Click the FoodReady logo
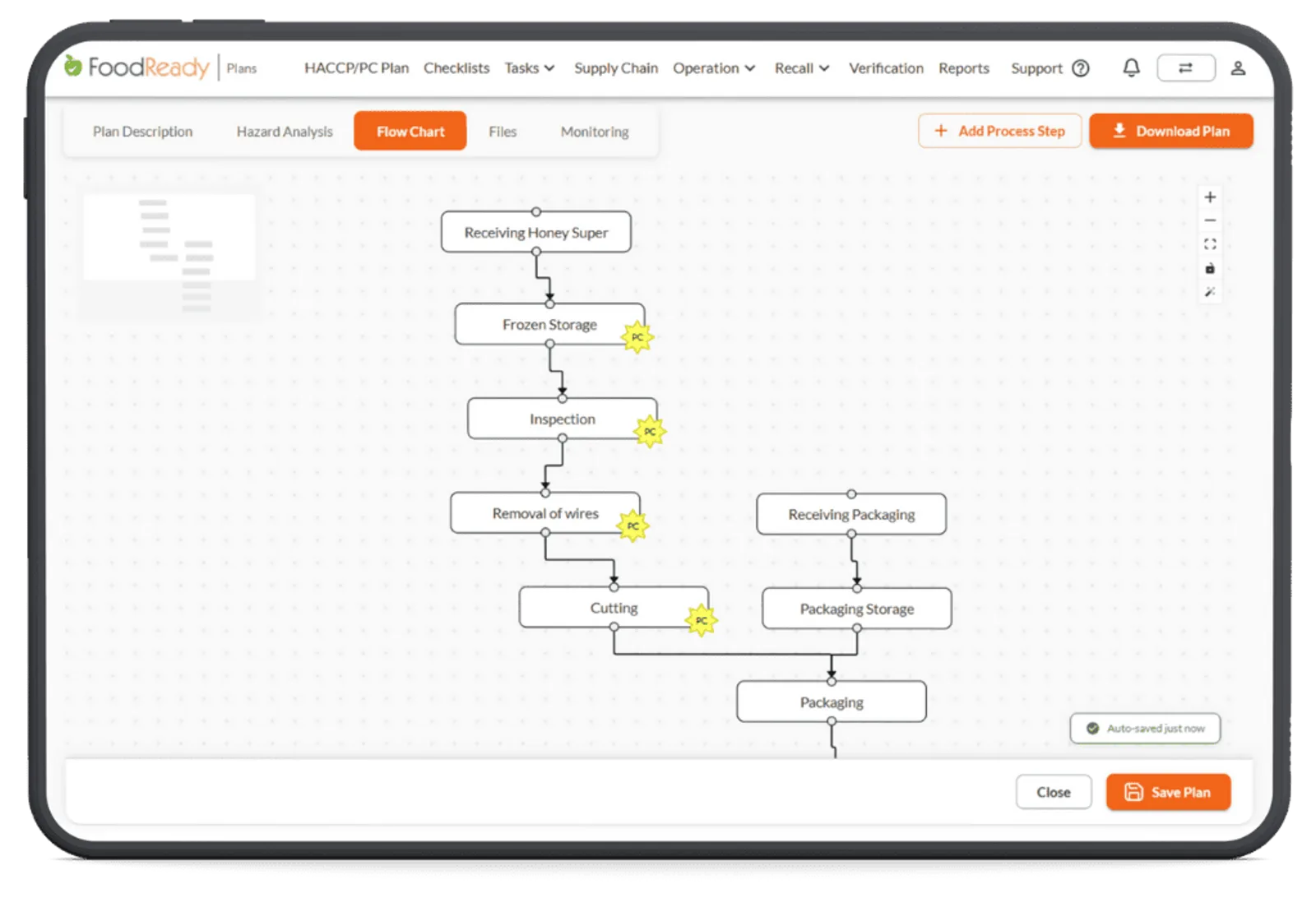 (x=137, y=67)
